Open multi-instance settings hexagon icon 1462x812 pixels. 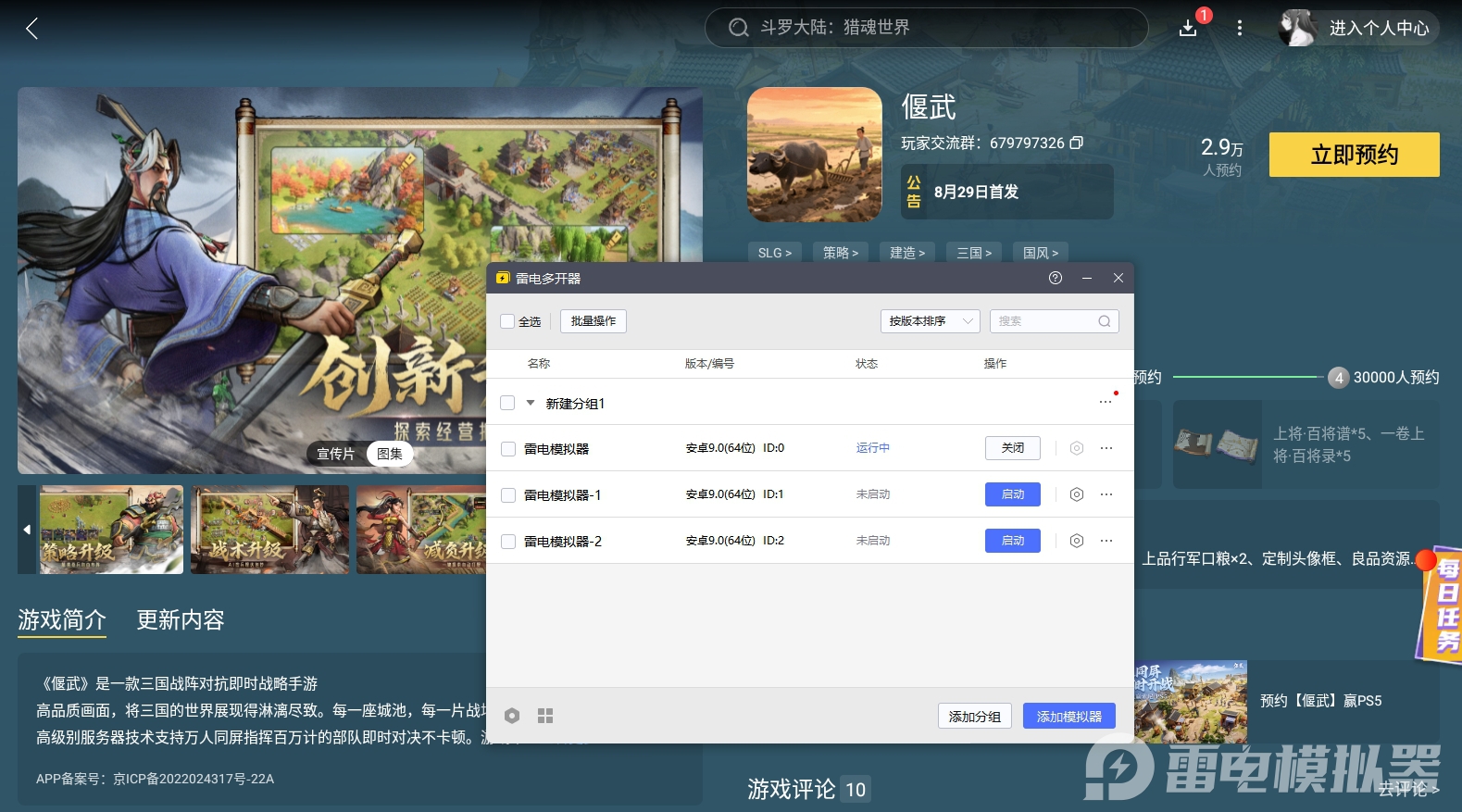[x=512, y=716]
